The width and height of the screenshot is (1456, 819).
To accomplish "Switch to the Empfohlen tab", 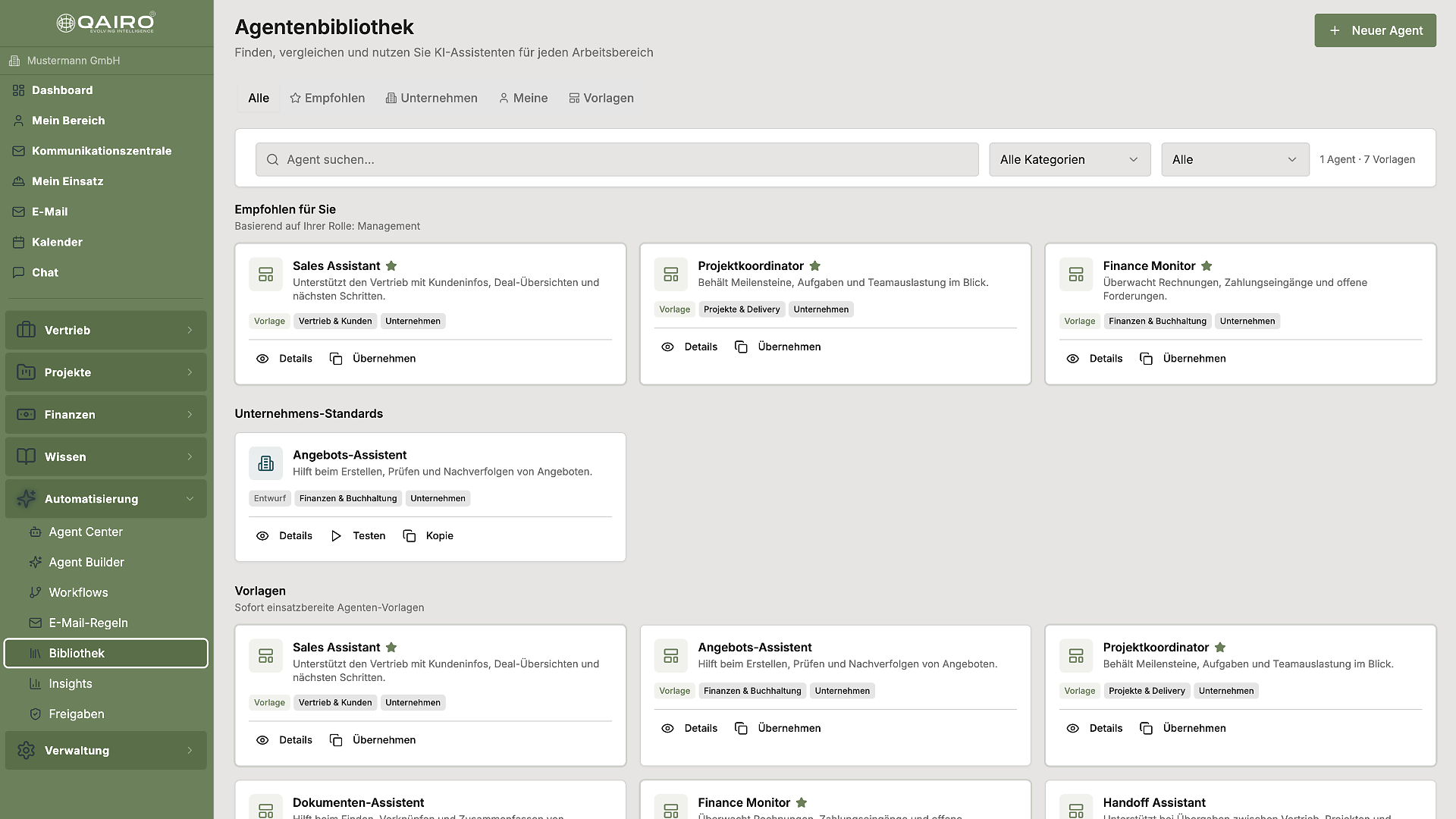I will click(328, 99).
